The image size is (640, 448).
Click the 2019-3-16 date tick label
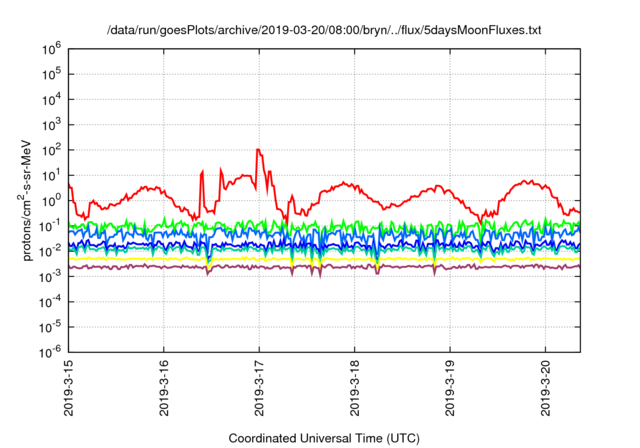tap(164, 388)
